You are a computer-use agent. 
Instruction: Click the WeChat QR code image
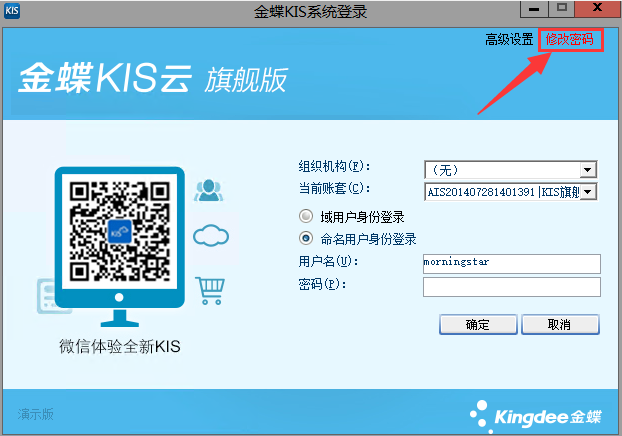point(119,231)
